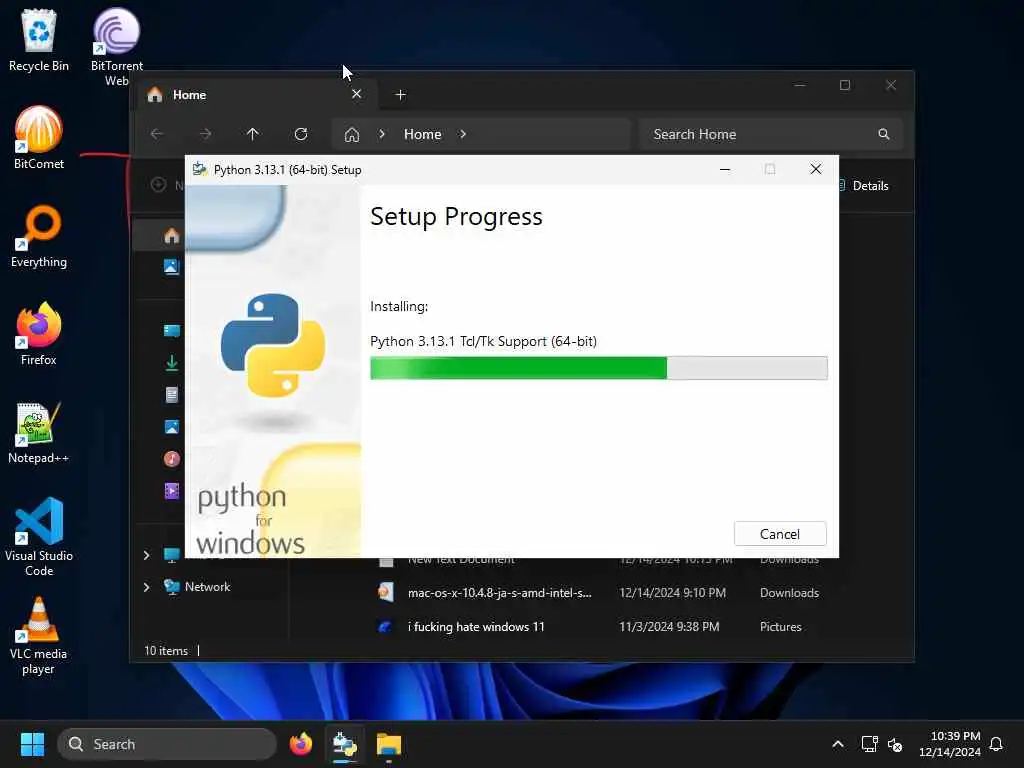Cancel the Python setup installation
The width and height of the screenshot is (1024, 768).
pyautogui.click(x=780, y=534)
